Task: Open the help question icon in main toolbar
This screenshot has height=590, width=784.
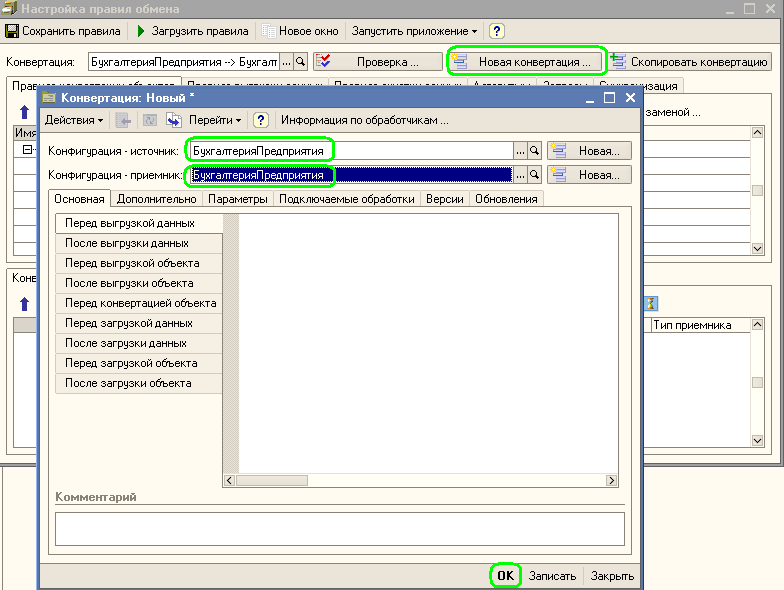Action: click(496, 31)
